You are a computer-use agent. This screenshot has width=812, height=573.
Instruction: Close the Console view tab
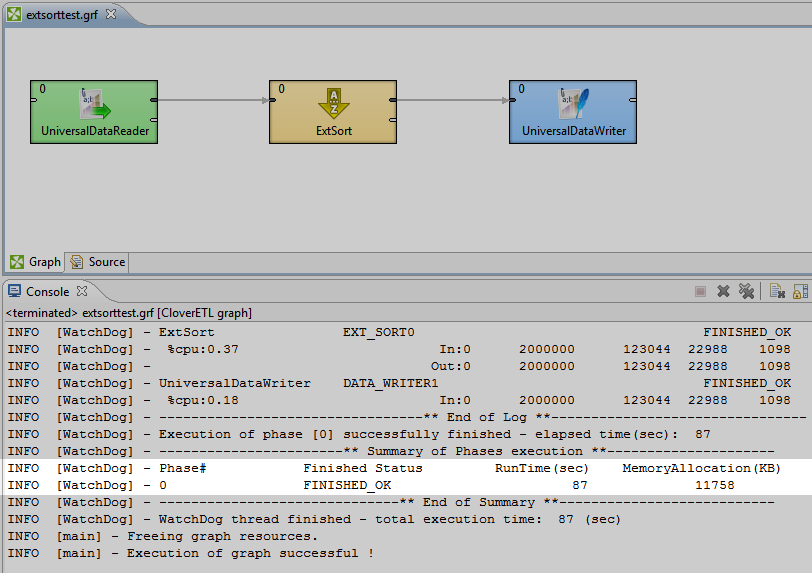click(82, 291)
